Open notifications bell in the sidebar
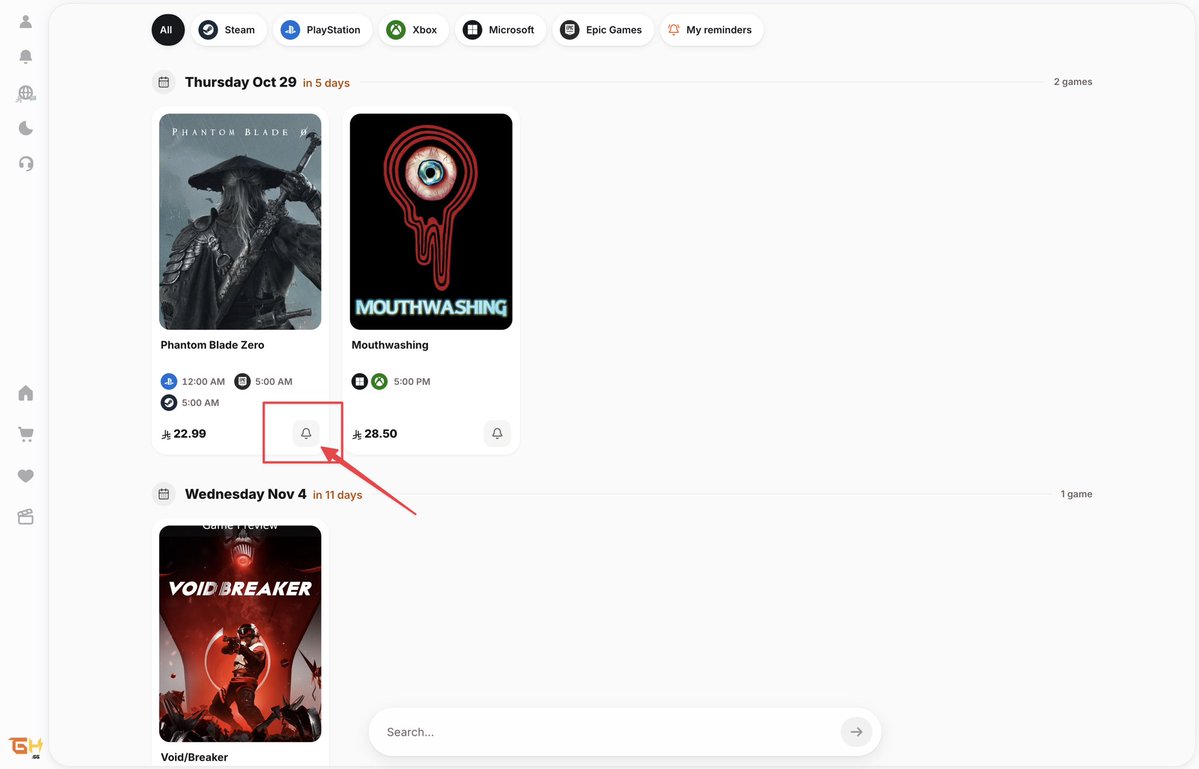Viewport: 1199px width, 769px height. pos(25,57)
